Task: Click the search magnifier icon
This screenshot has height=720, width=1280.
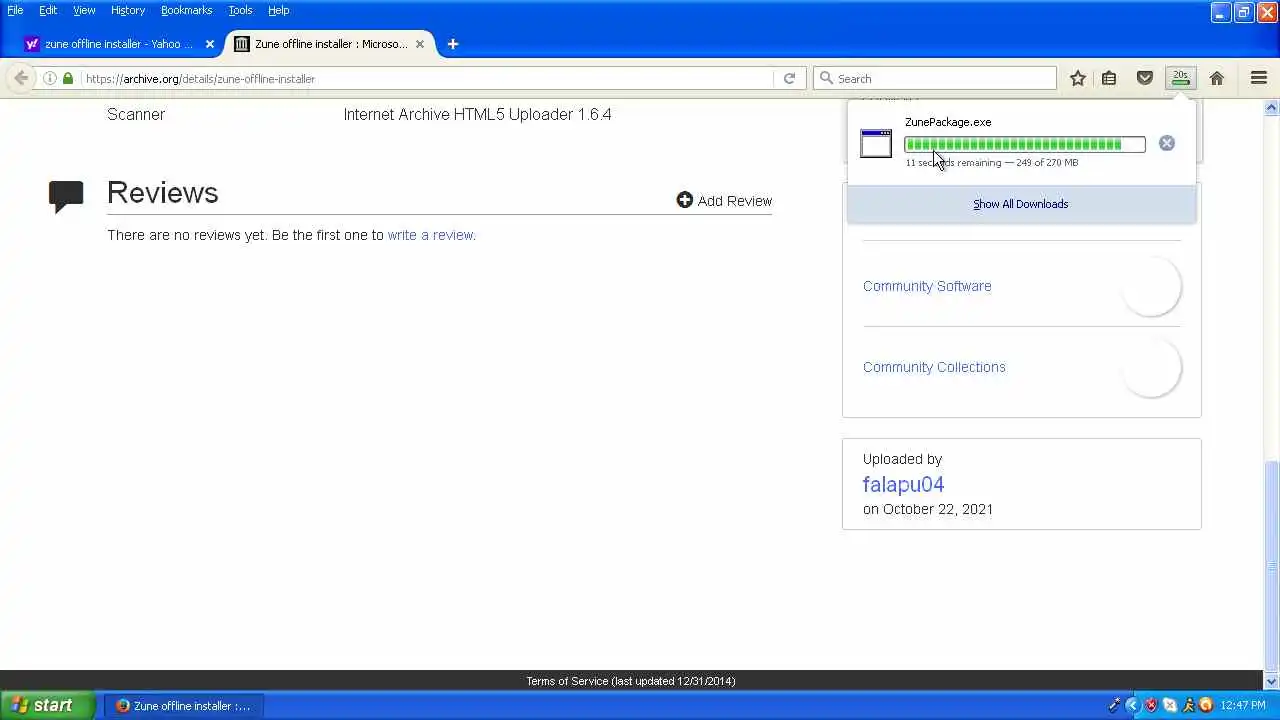Action: click(x=826, y=78)
